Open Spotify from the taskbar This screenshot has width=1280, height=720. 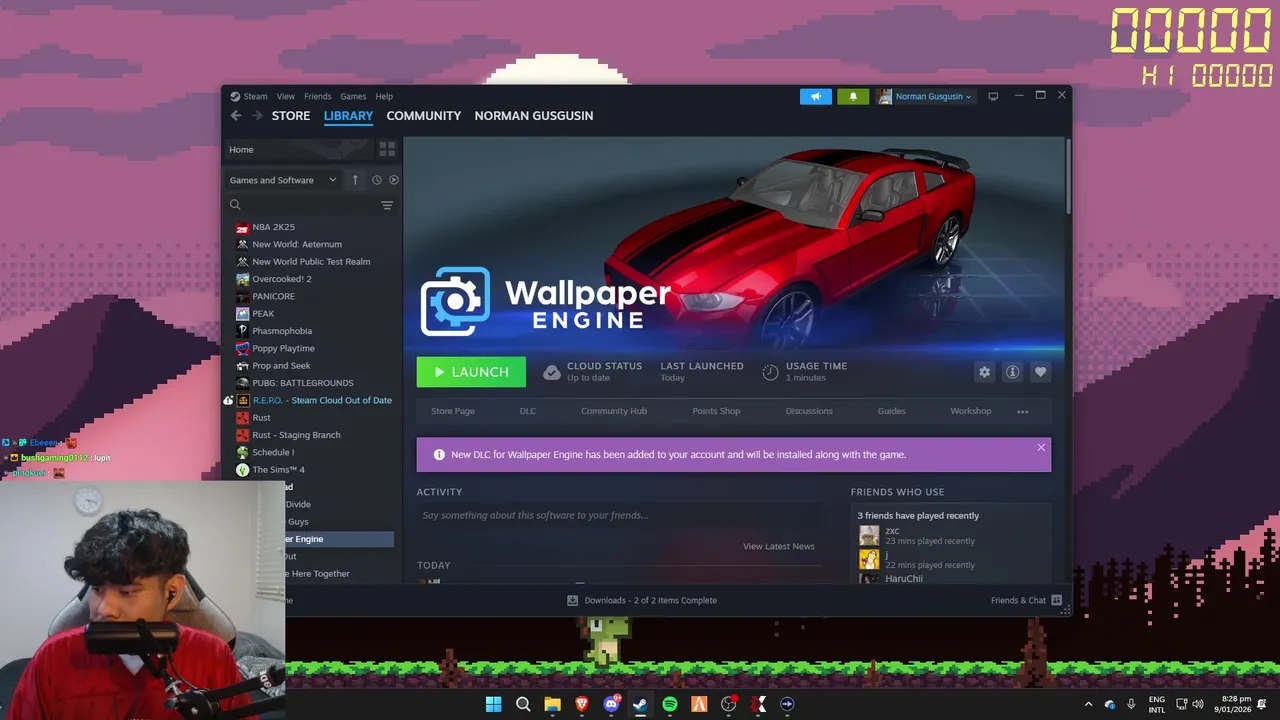point(670,704)
